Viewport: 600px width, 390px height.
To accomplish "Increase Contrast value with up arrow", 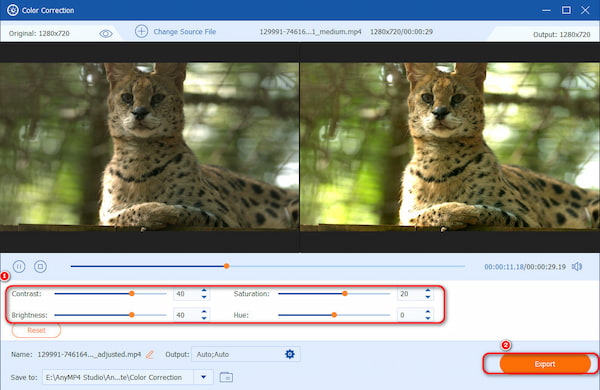I will [x=204, y=291].
